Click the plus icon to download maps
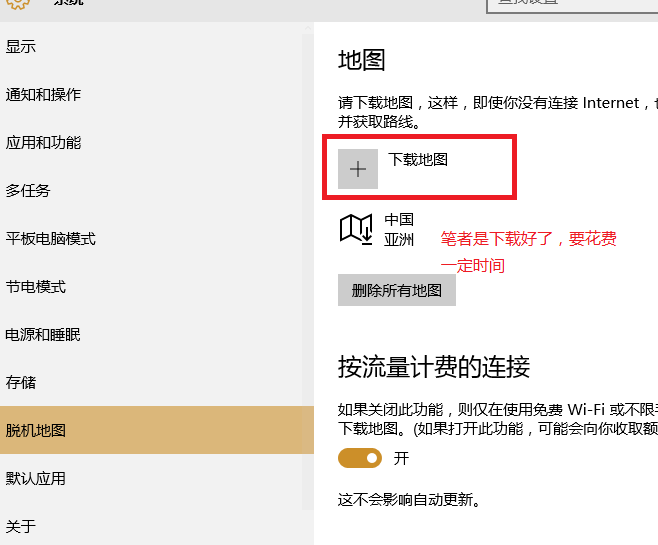Image resolution: width=658 pixels, height=545 pixels. tap(358, 169)
